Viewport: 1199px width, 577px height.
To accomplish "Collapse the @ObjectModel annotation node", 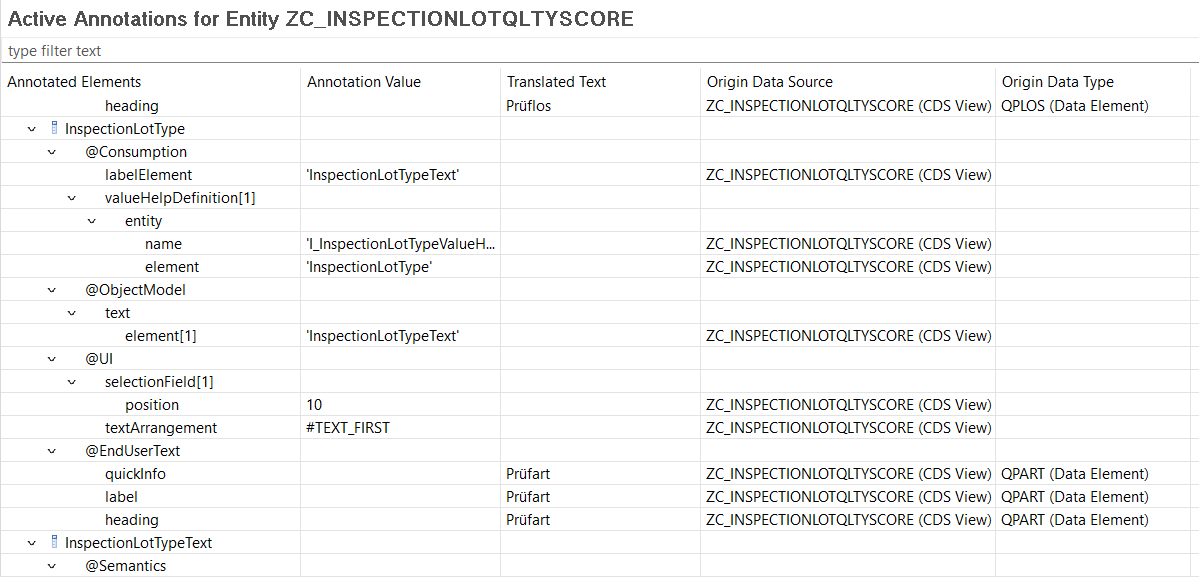I will (x=52, y=290).
